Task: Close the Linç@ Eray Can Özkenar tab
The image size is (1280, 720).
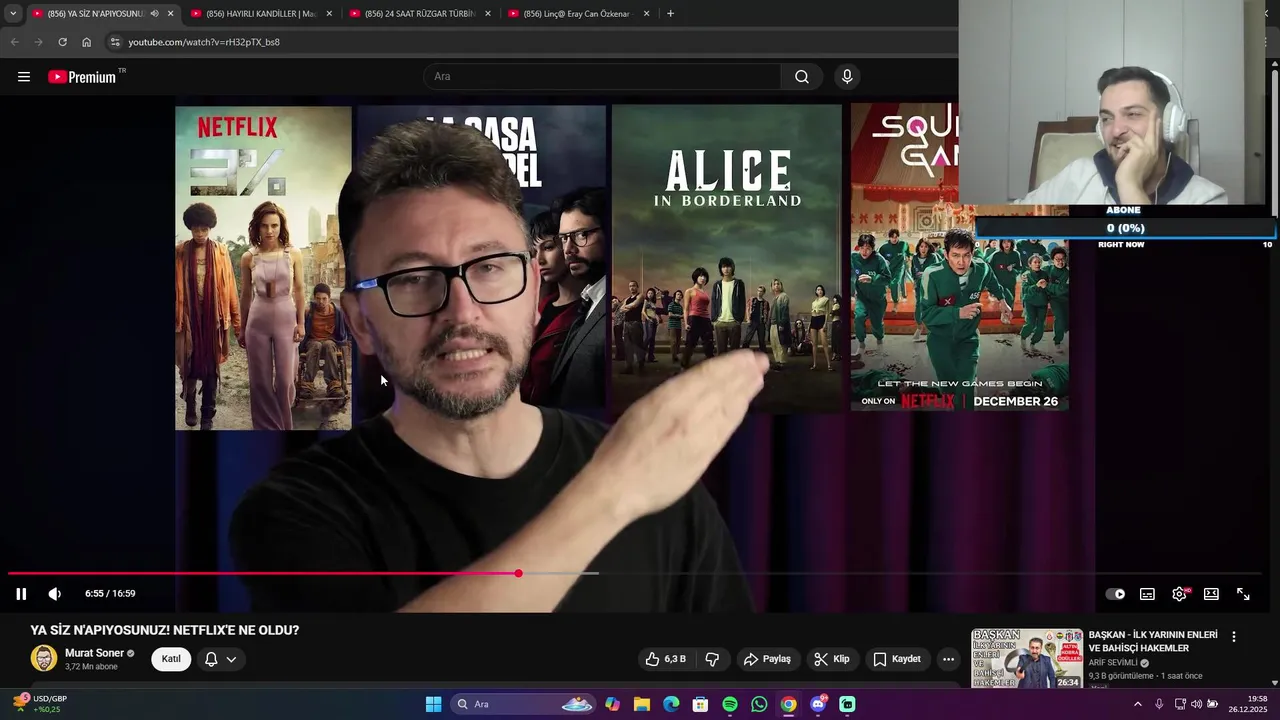Action: tap(646, 14)
